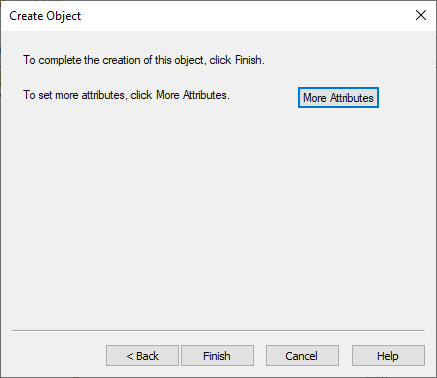Close the Create Object dialog with X
This screenshot has height=378, width=437.
point(421,15)
